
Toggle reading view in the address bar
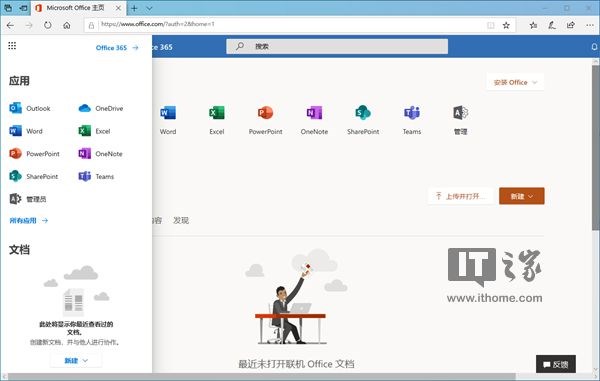491,25
